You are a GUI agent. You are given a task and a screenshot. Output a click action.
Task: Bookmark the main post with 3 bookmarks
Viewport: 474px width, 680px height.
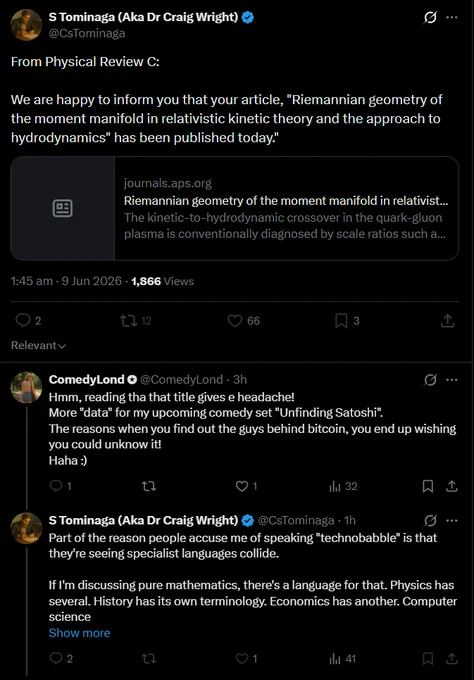(347, 321)
